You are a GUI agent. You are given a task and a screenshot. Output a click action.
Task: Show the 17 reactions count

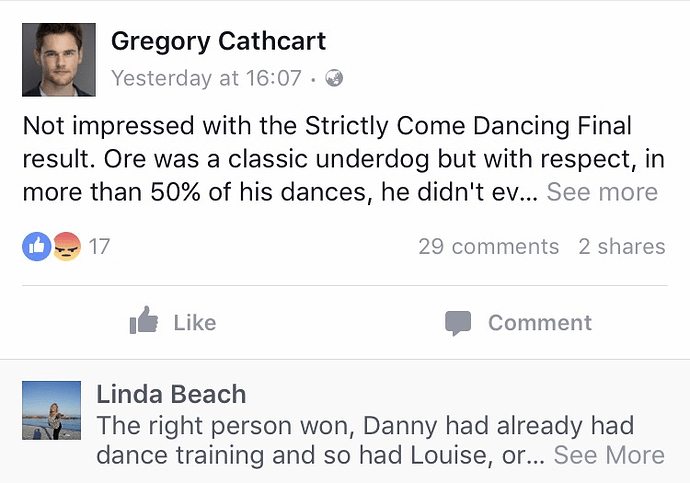coord(99,246)
